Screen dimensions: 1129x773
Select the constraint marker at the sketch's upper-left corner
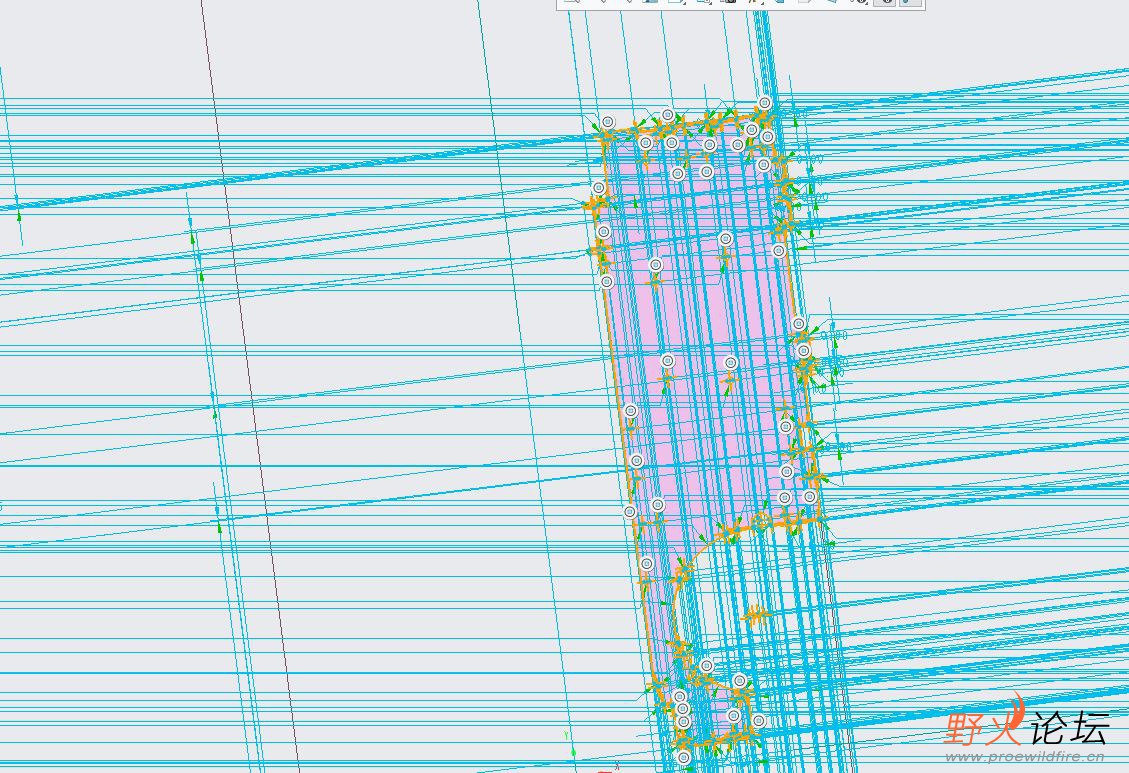tap(608, 122)
